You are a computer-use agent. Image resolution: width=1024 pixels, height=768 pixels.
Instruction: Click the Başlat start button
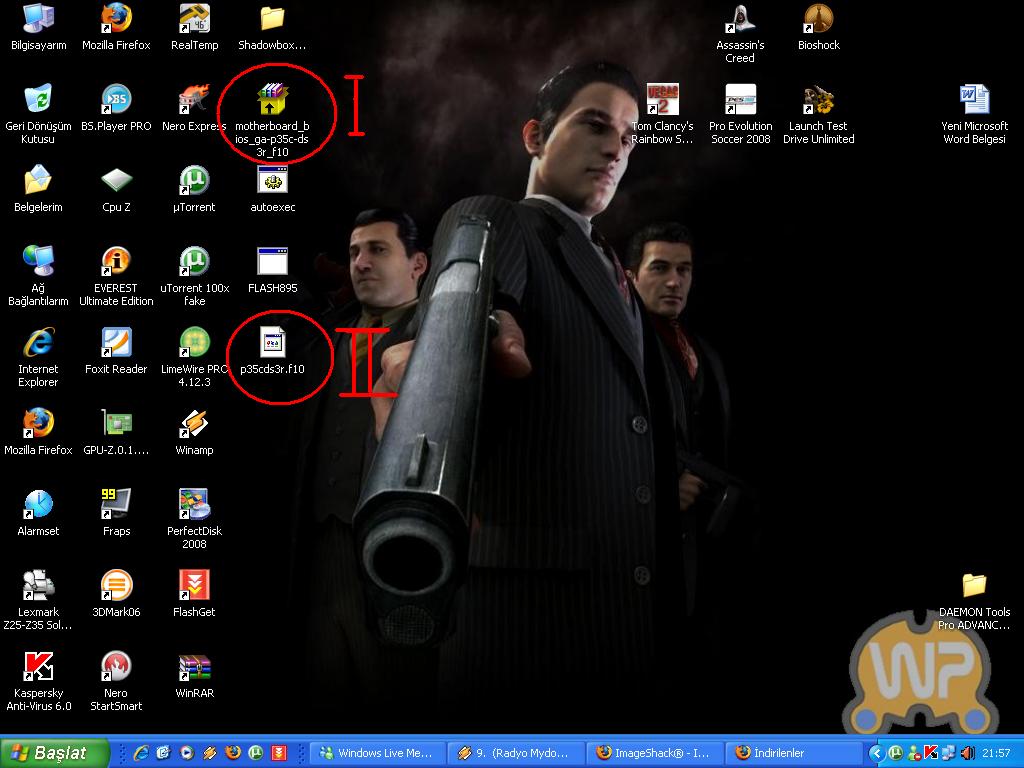pos(55,753)
